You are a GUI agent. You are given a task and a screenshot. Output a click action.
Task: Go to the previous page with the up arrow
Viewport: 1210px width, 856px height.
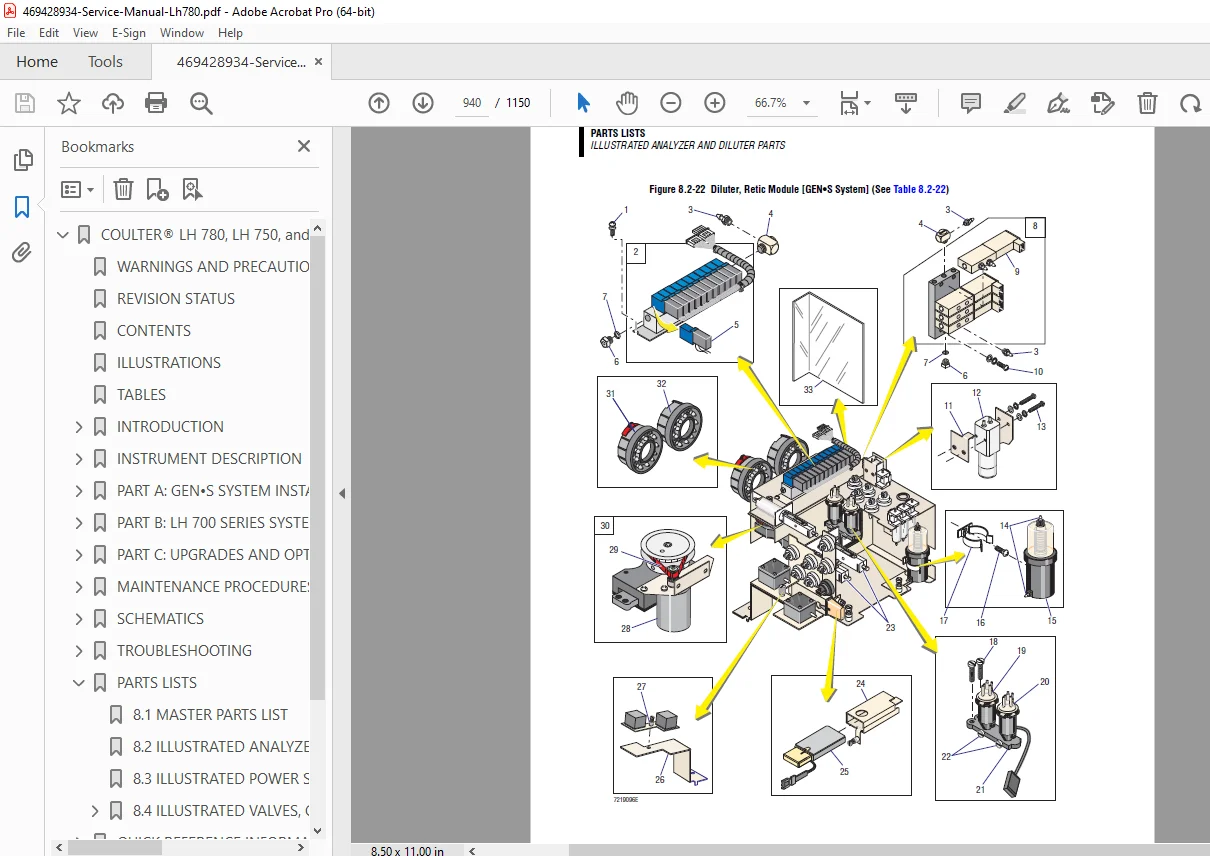379,103
